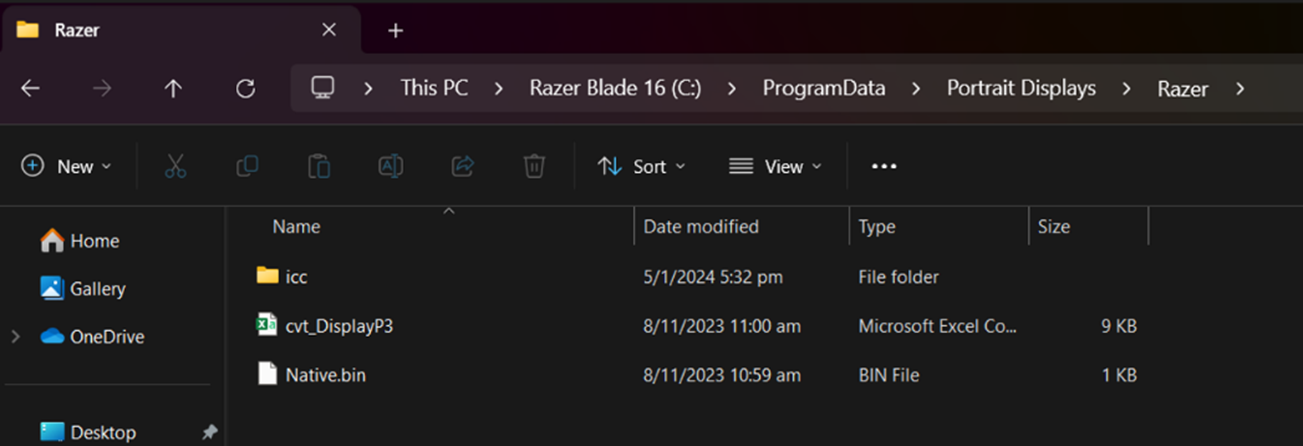Image resolution: width=1303 pixels, height=446 pixels.
Task: Refresh the current folder view
Action: [x=245, y=88]
